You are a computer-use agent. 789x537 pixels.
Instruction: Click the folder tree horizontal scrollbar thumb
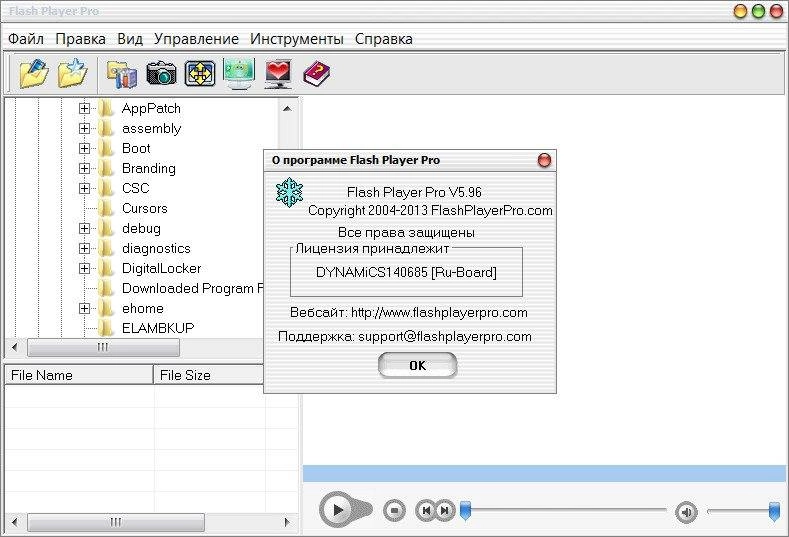point(103,347)
